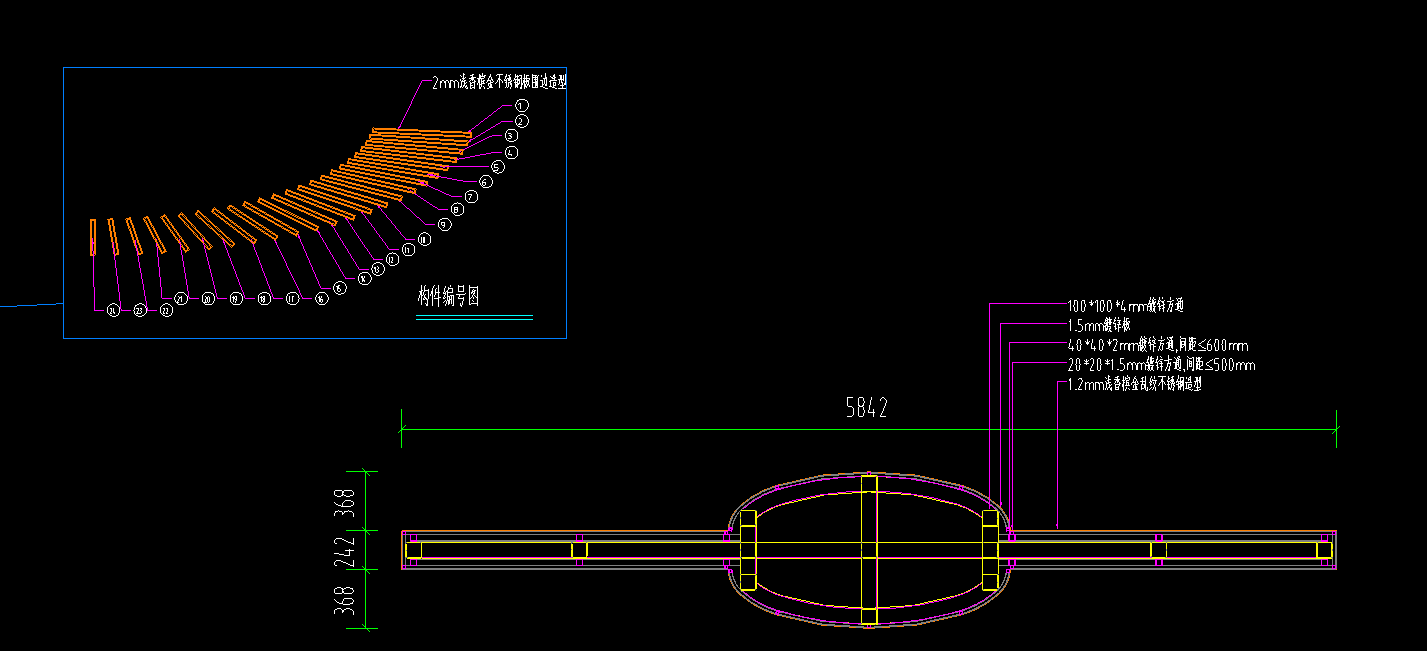Screen dimensions: 1427x651
Task: Click component number bubble 22
Action: 166,311
